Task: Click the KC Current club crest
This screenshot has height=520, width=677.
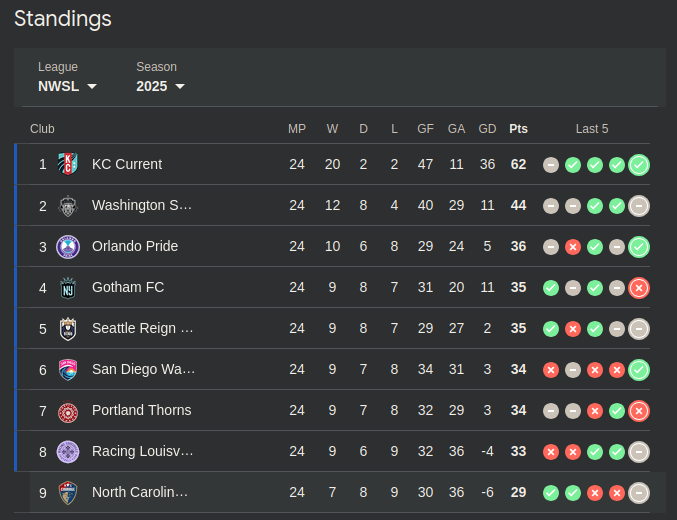Action: point(68,164)
